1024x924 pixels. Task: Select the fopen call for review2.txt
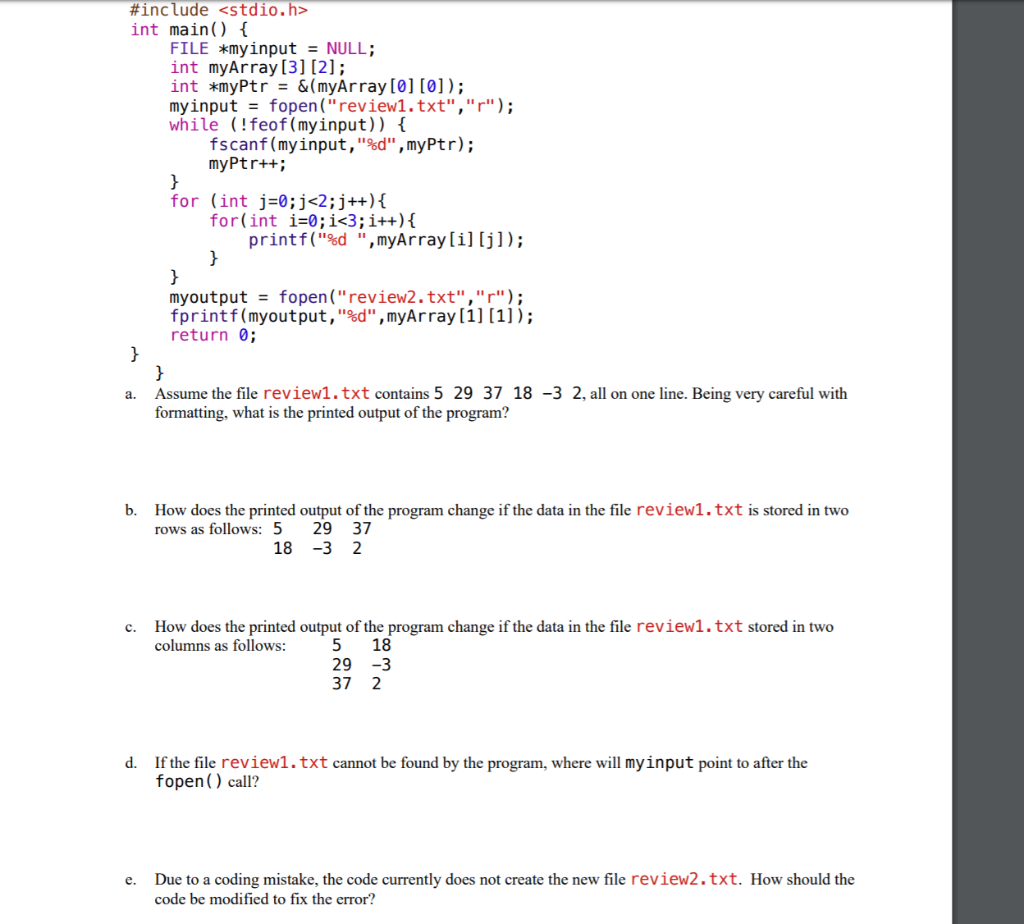pyautogui.click(x=345, y=296)
